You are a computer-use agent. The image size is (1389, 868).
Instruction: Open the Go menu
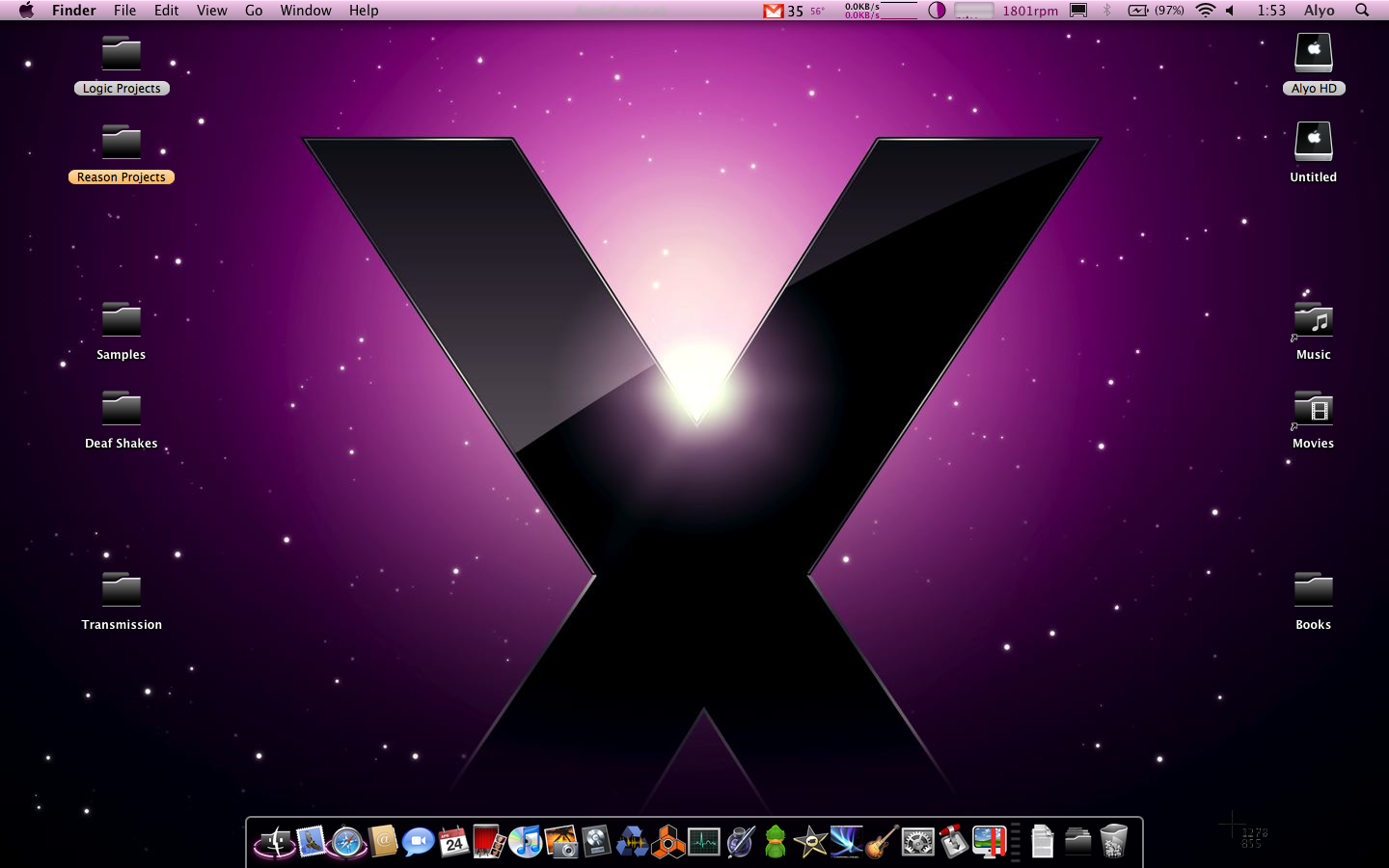pos(254,11)
